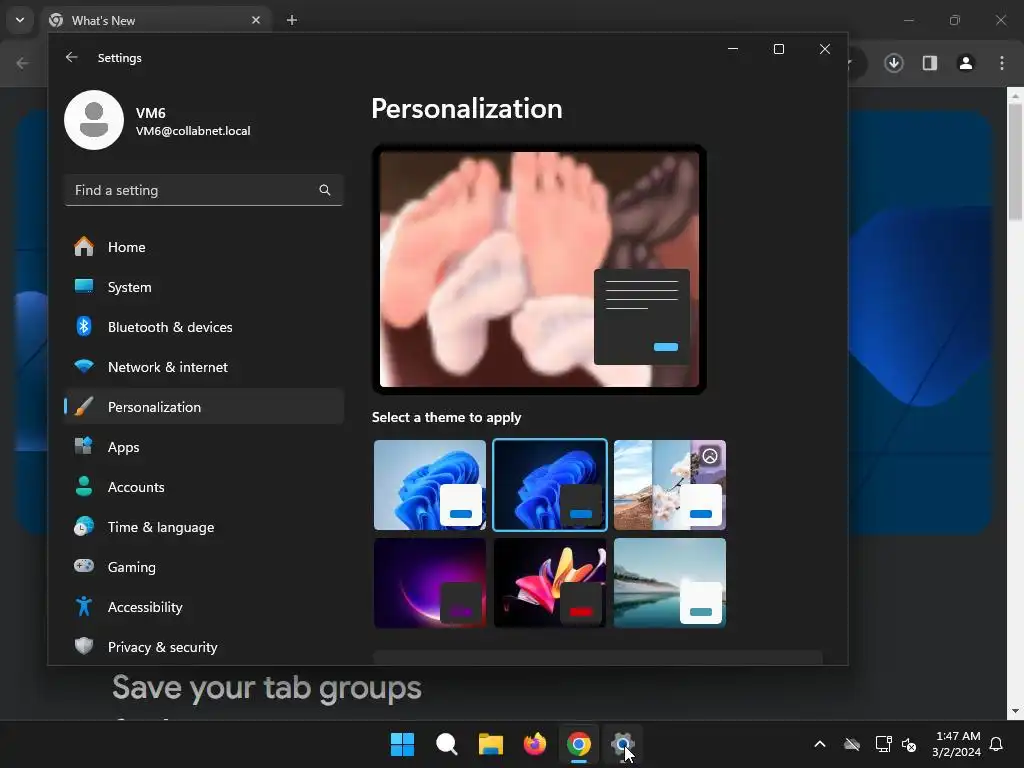Viewport: 1024px width, 768px height.
Task: Open File Explorer from the taskbar
Action: point(490,744)
